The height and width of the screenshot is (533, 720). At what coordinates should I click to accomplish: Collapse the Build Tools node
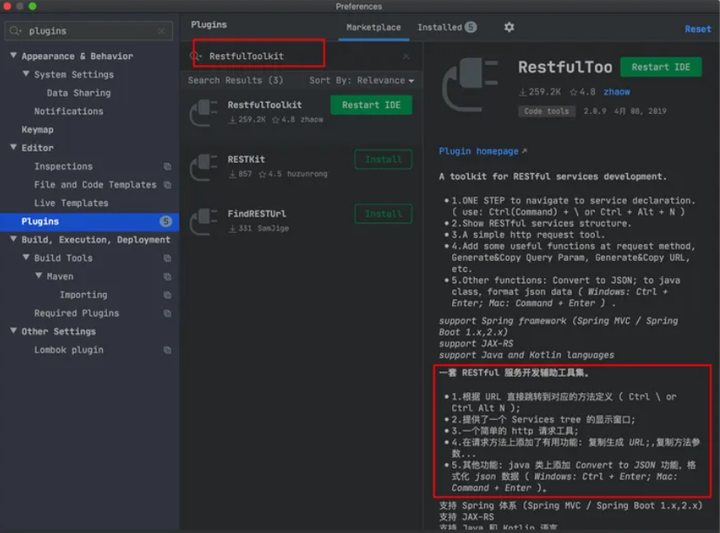point(26,258)
